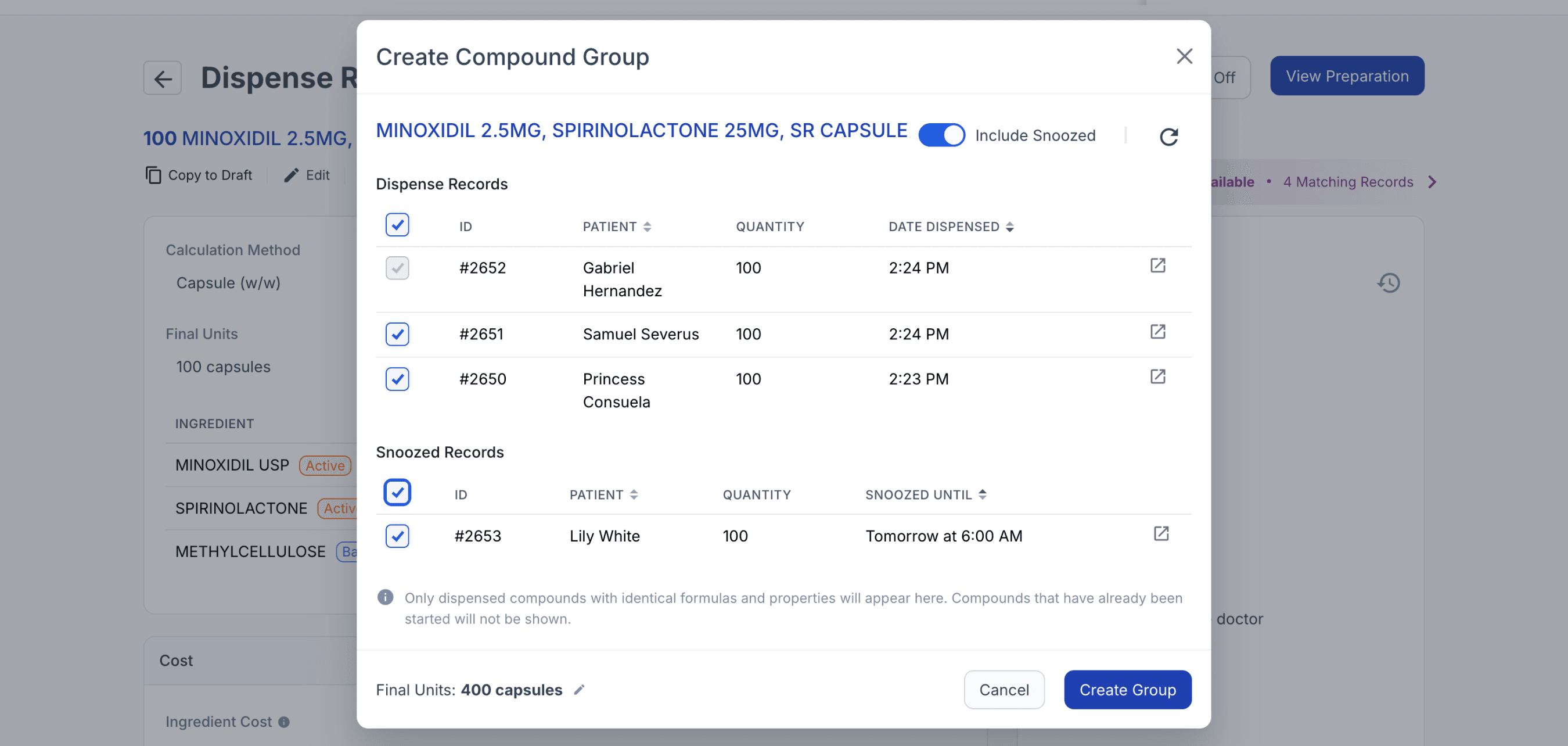Viewport: 1568px width, 746px height.
Task: Edit final units pencil icon
Action: tap(579, 690)
